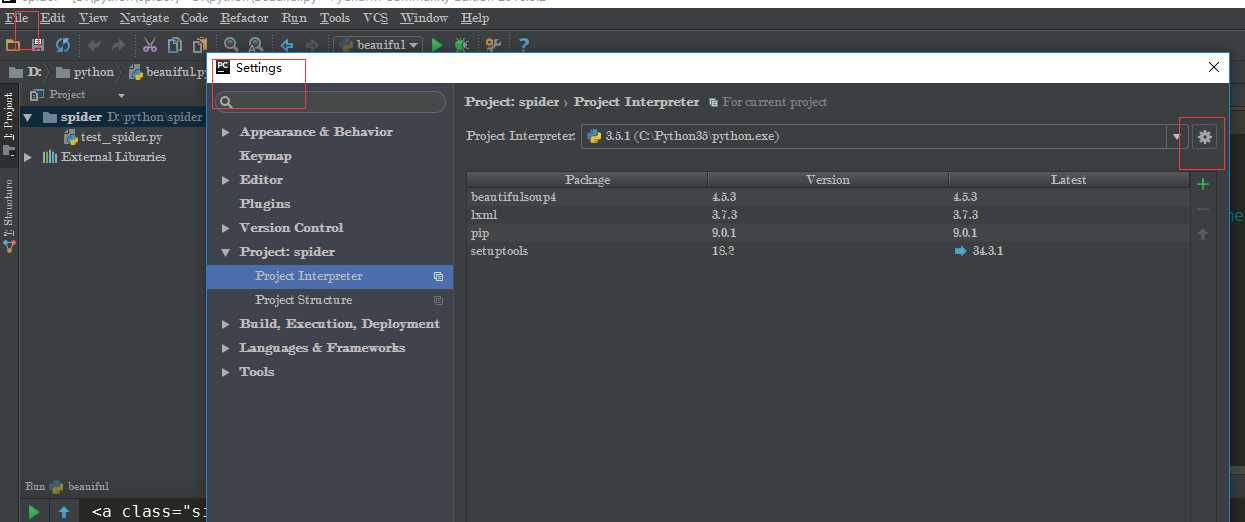Select the beautifulsoup4 package row
Image resolution: width=1245 pixels, height=522 pixels.
pos(828,197)
